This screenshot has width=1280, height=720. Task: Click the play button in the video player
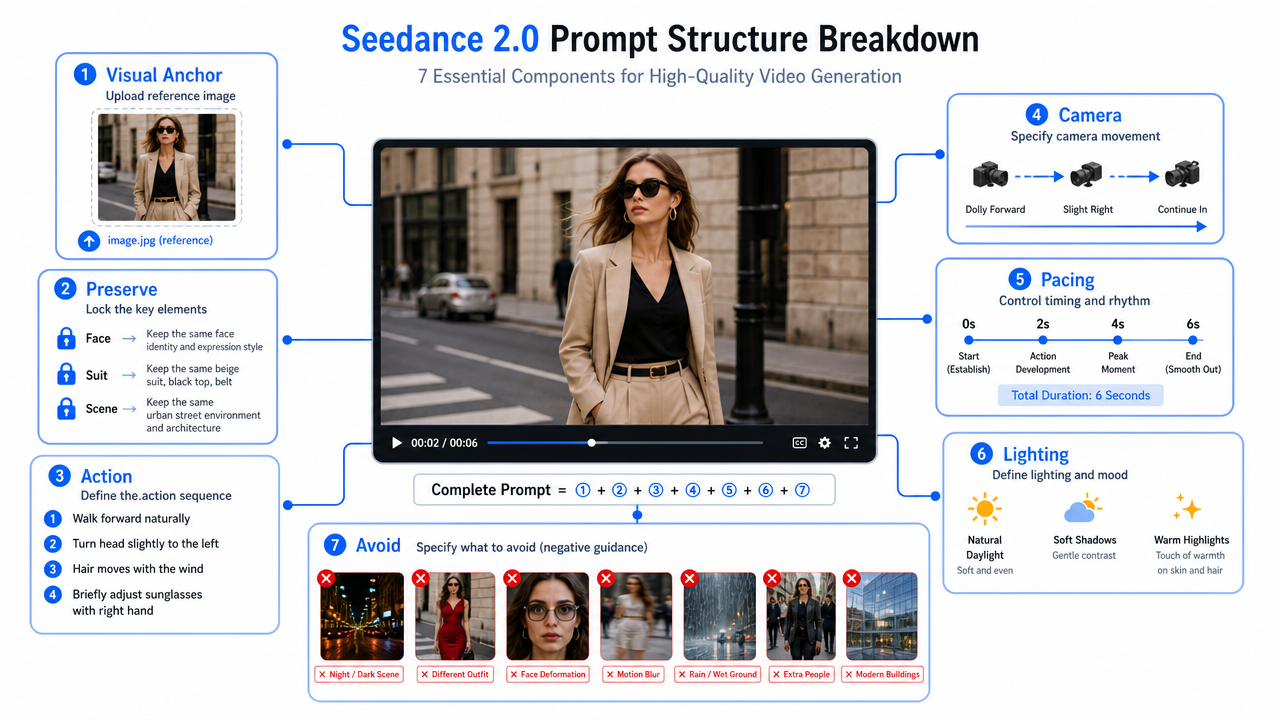[397, 443]
